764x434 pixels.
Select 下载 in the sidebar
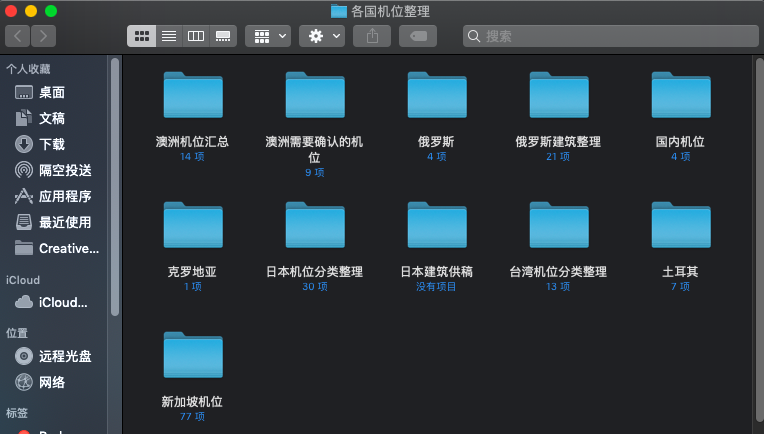tap(52, 144)
